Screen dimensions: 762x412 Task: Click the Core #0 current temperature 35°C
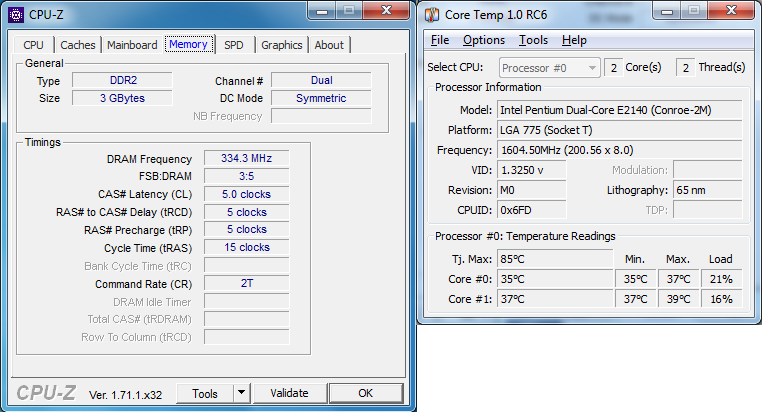555,279
